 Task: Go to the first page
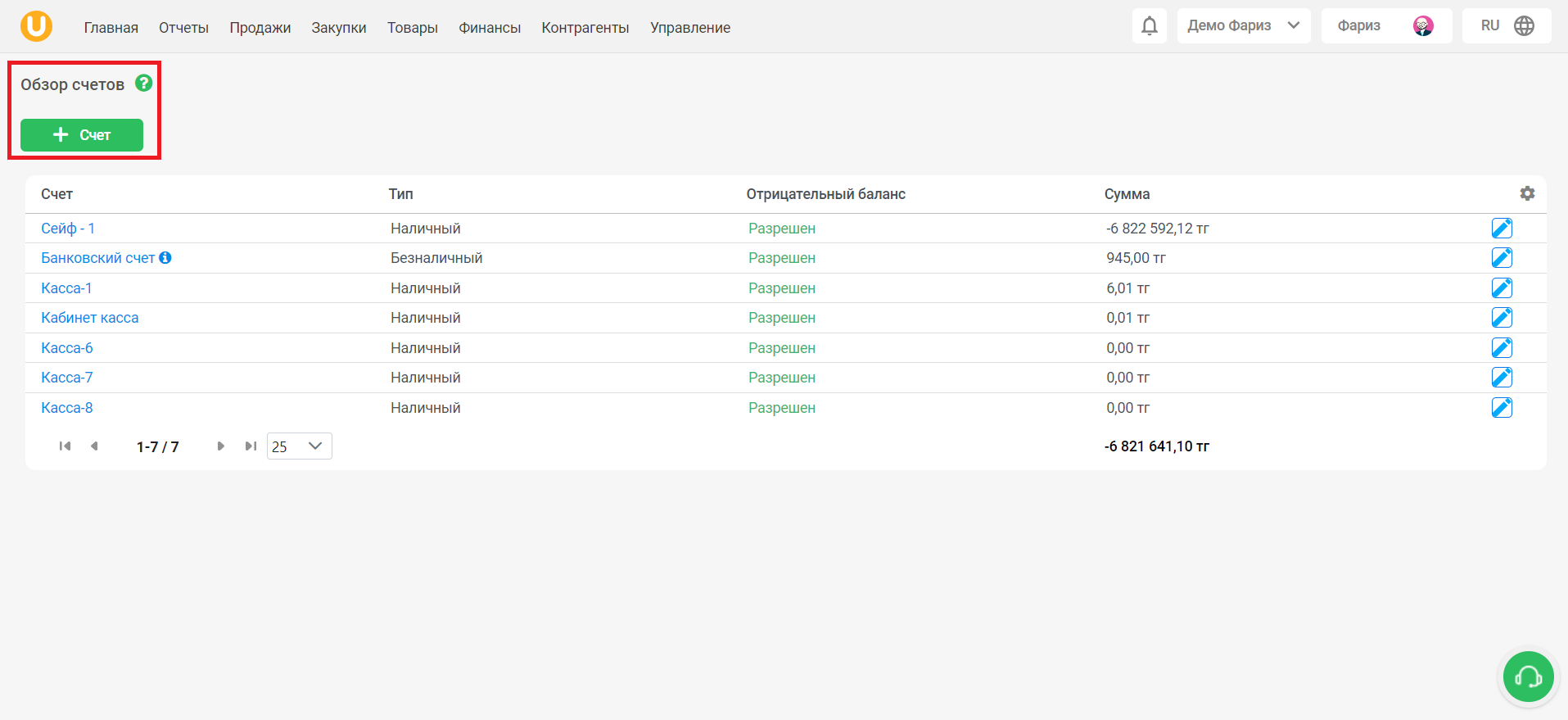(65, 446)
